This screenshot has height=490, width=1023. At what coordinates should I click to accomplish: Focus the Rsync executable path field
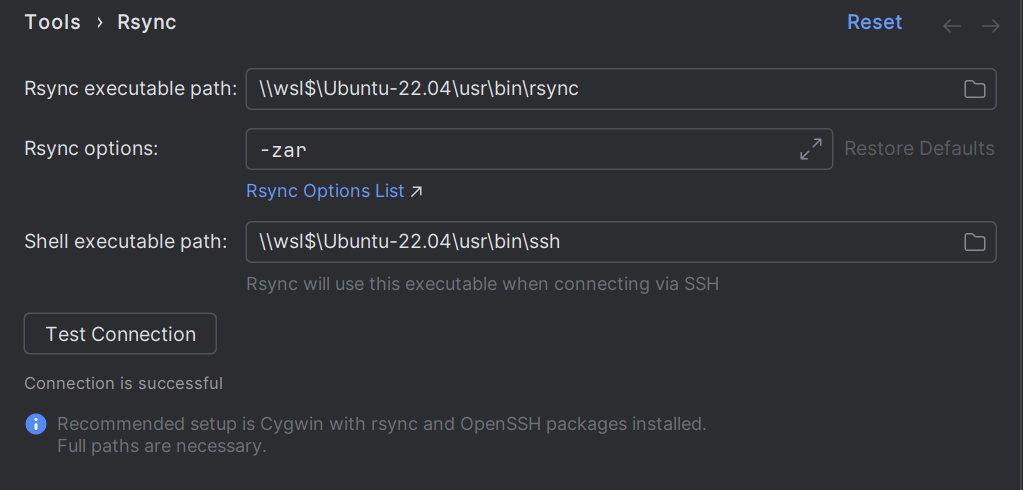600,89
